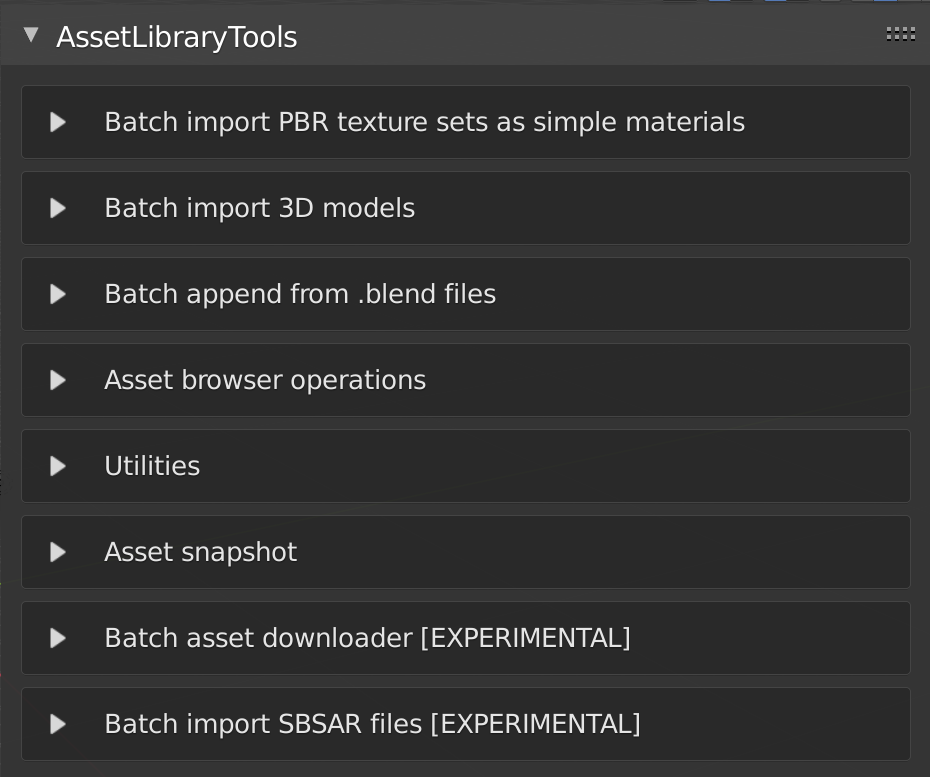Collapse the AssetLibraryTools panel triangle
The height and width of the screenshot is (777, 930).
point(31,36)
